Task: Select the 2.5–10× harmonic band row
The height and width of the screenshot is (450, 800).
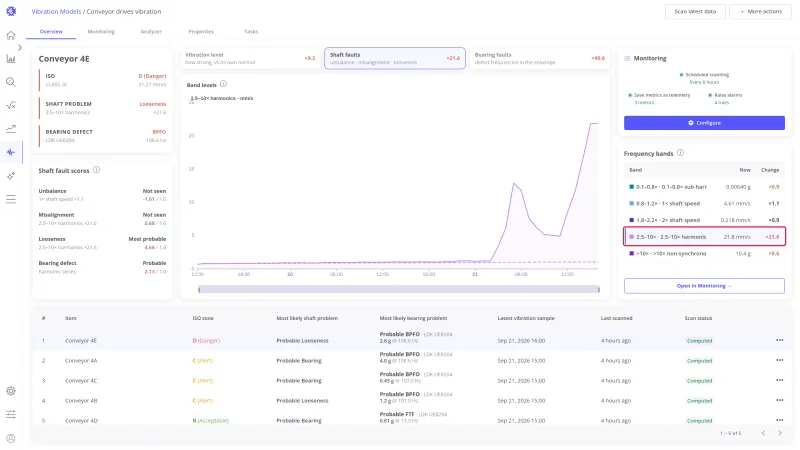Action: 704,237
